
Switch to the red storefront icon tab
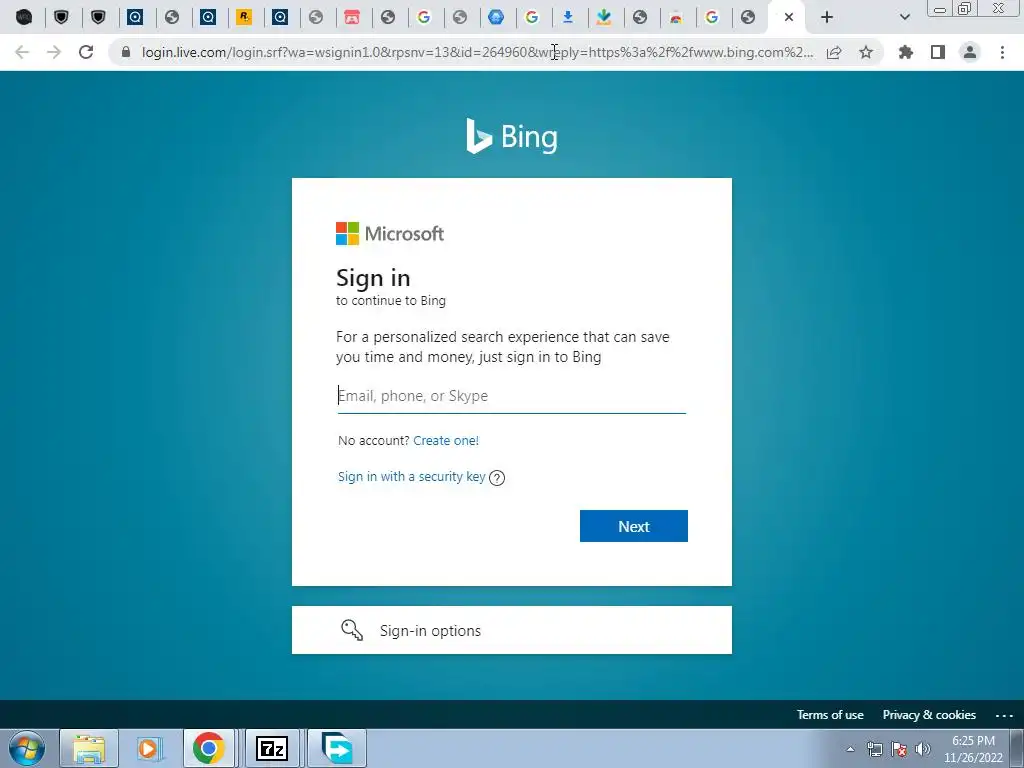(x=352, y=17)
